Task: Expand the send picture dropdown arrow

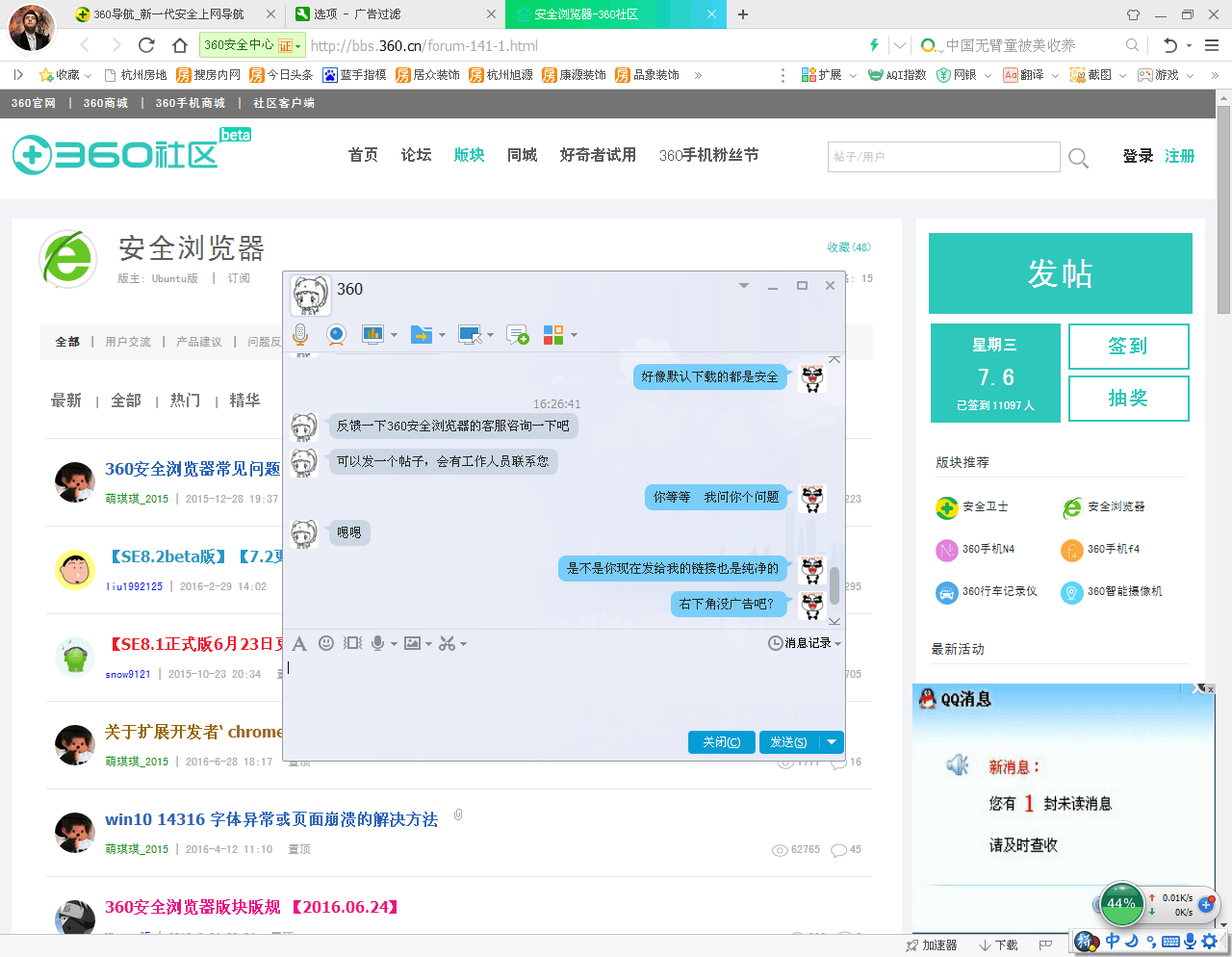Action: coord(428,644)
